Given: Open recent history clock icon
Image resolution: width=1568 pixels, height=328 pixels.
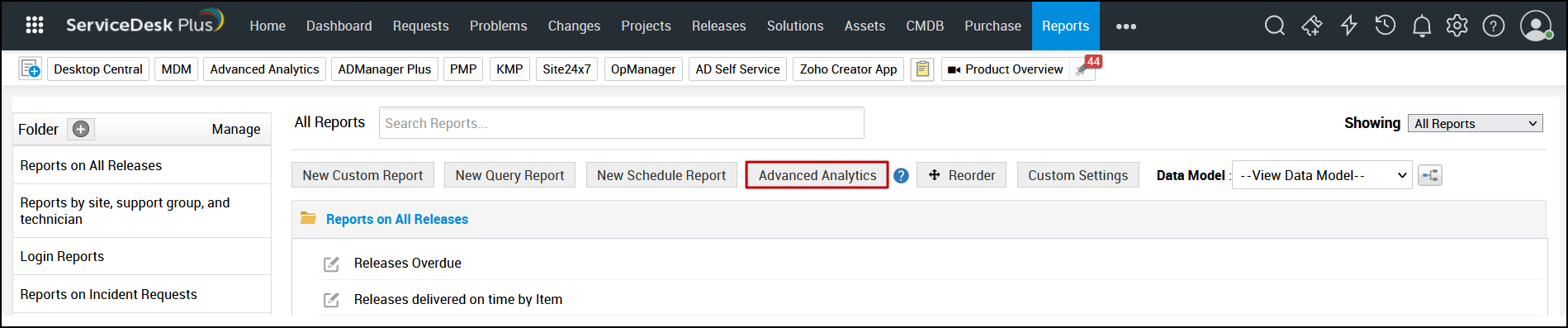Looking at the screenshot, I should (1386, 26).
